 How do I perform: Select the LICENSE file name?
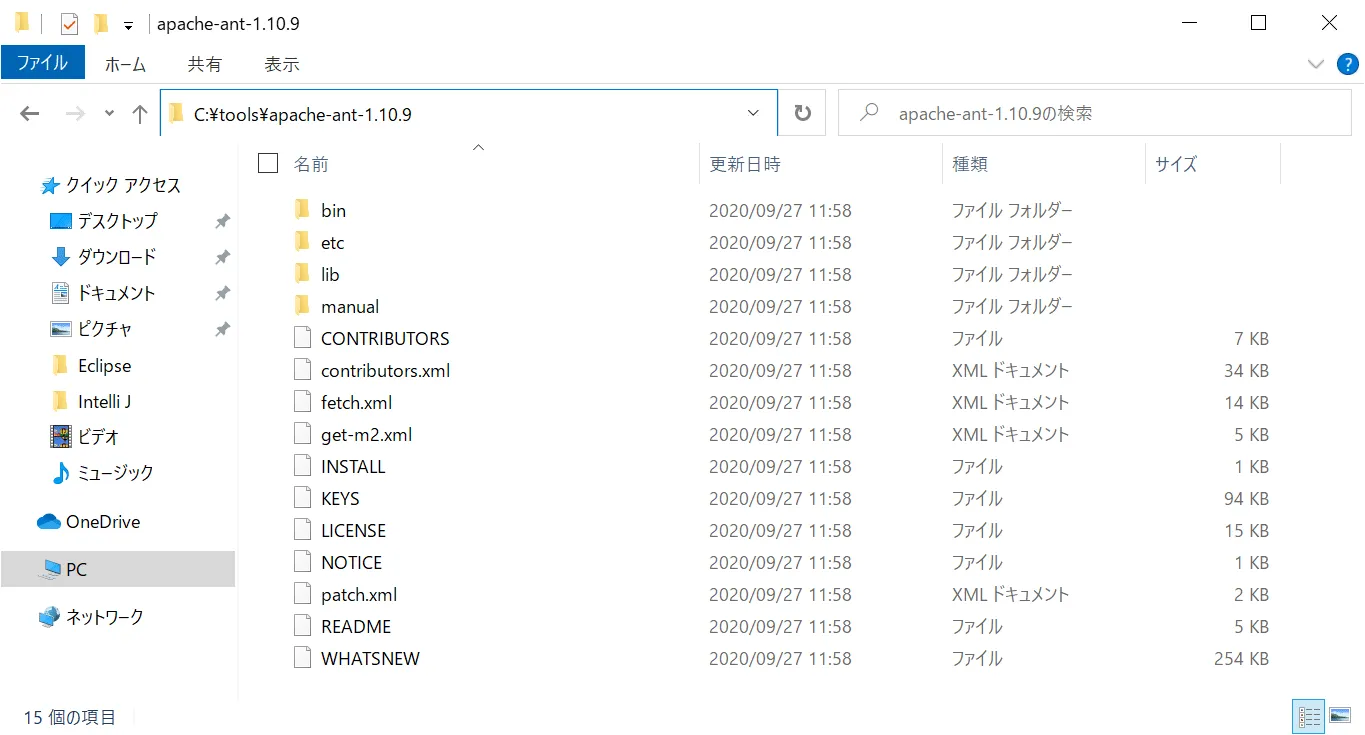(353, 530)
